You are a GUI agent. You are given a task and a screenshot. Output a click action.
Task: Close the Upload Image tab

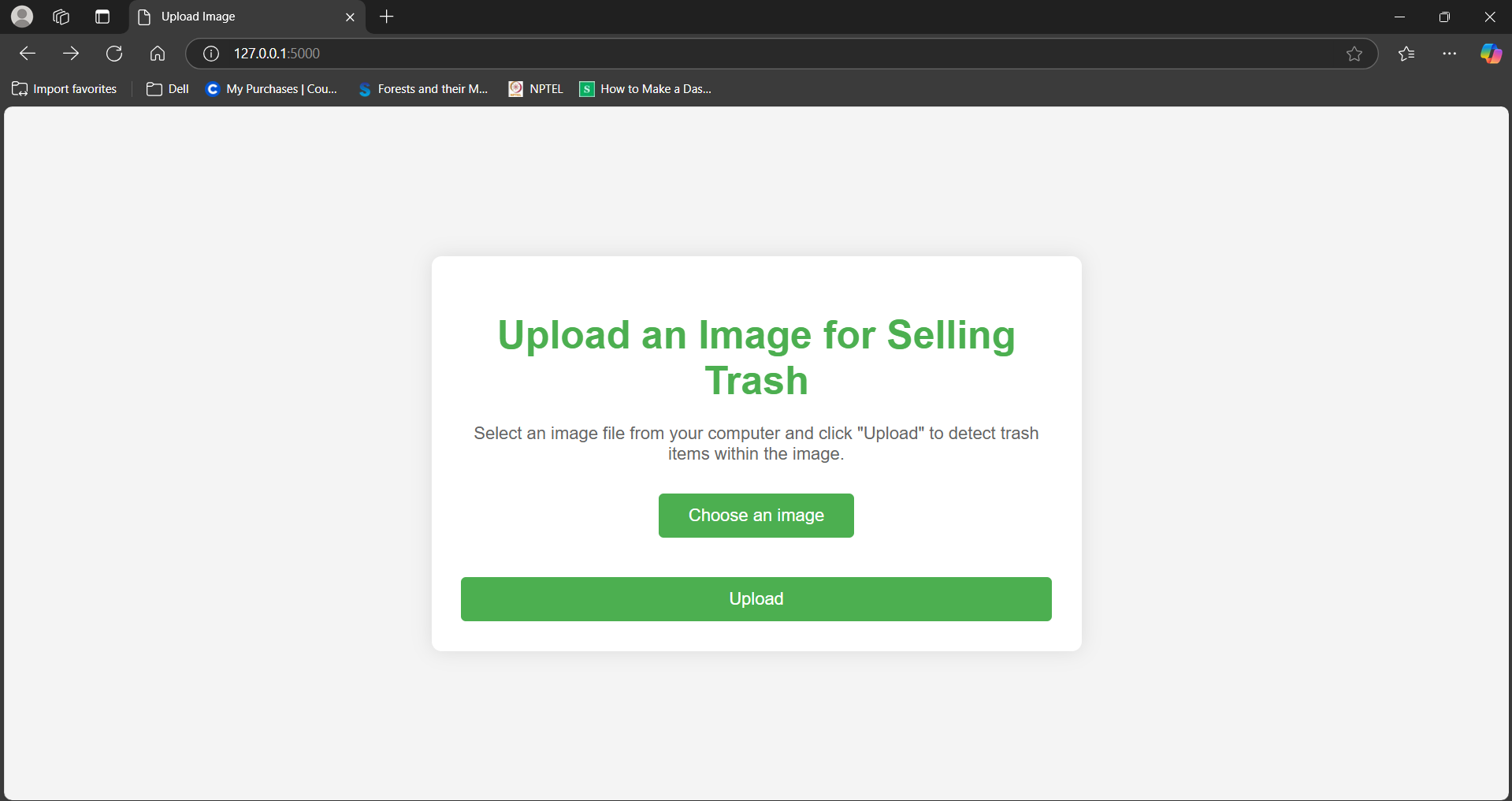coord(350,17)
